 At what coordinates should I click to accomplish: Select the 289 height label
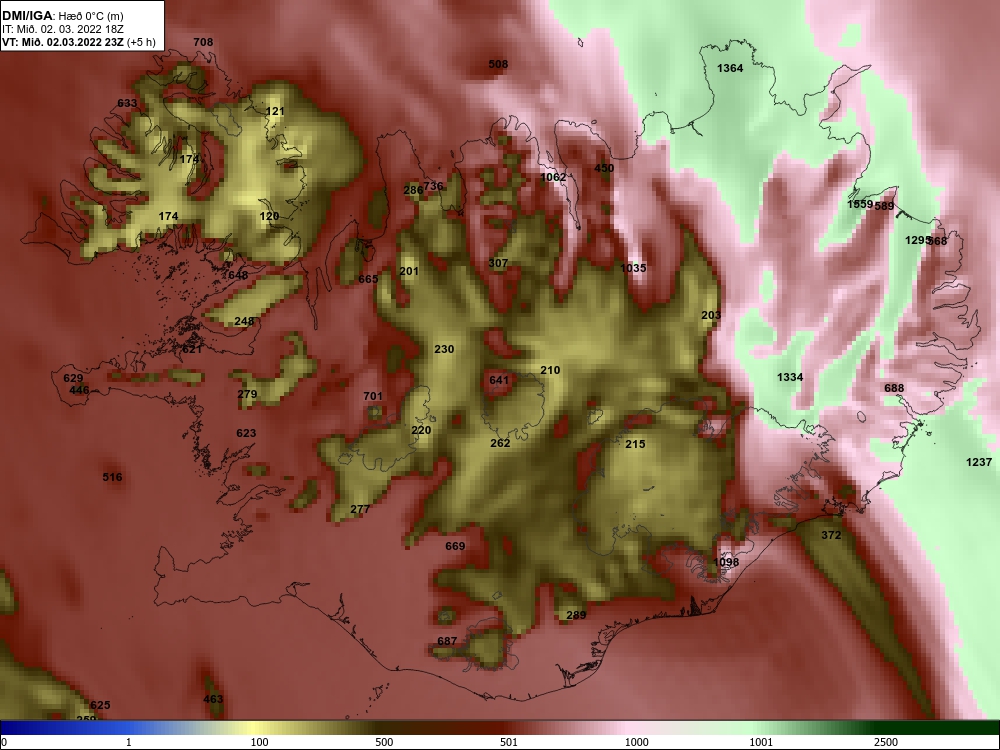point(576,615)
